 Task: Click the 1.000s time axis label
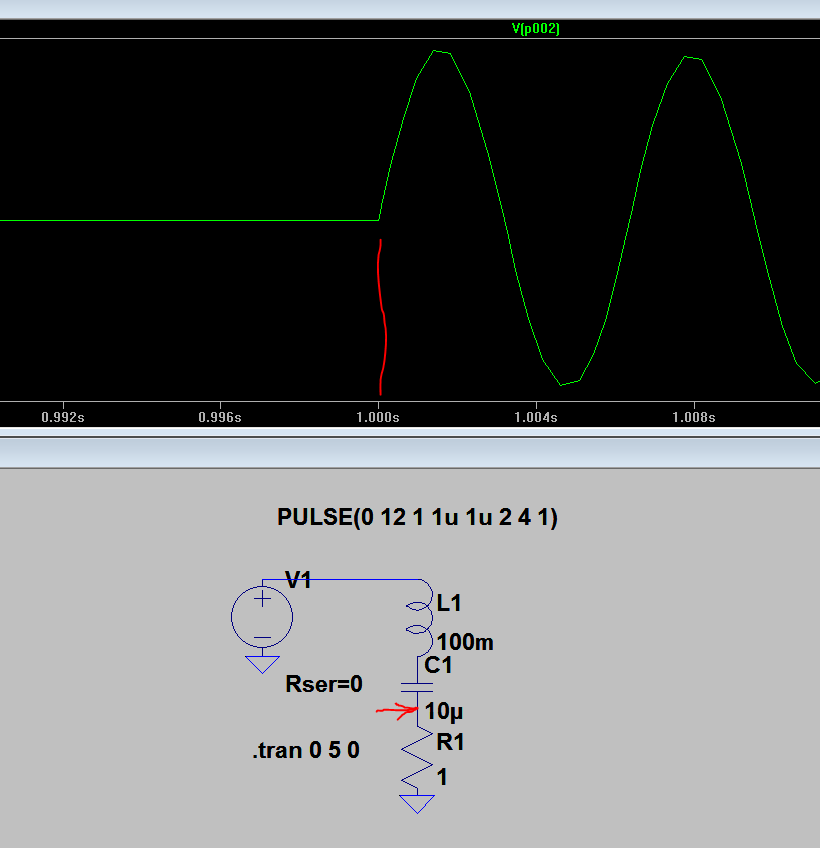coord(378,417)
